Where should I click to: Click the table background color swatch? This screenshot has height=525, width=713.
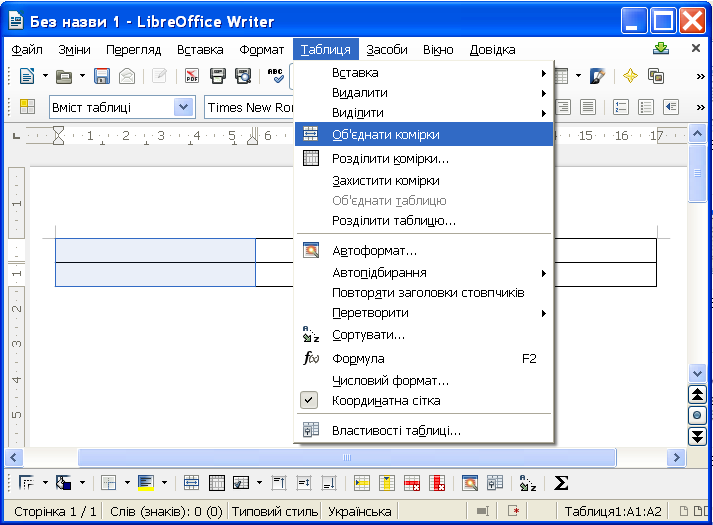(144, 483)
